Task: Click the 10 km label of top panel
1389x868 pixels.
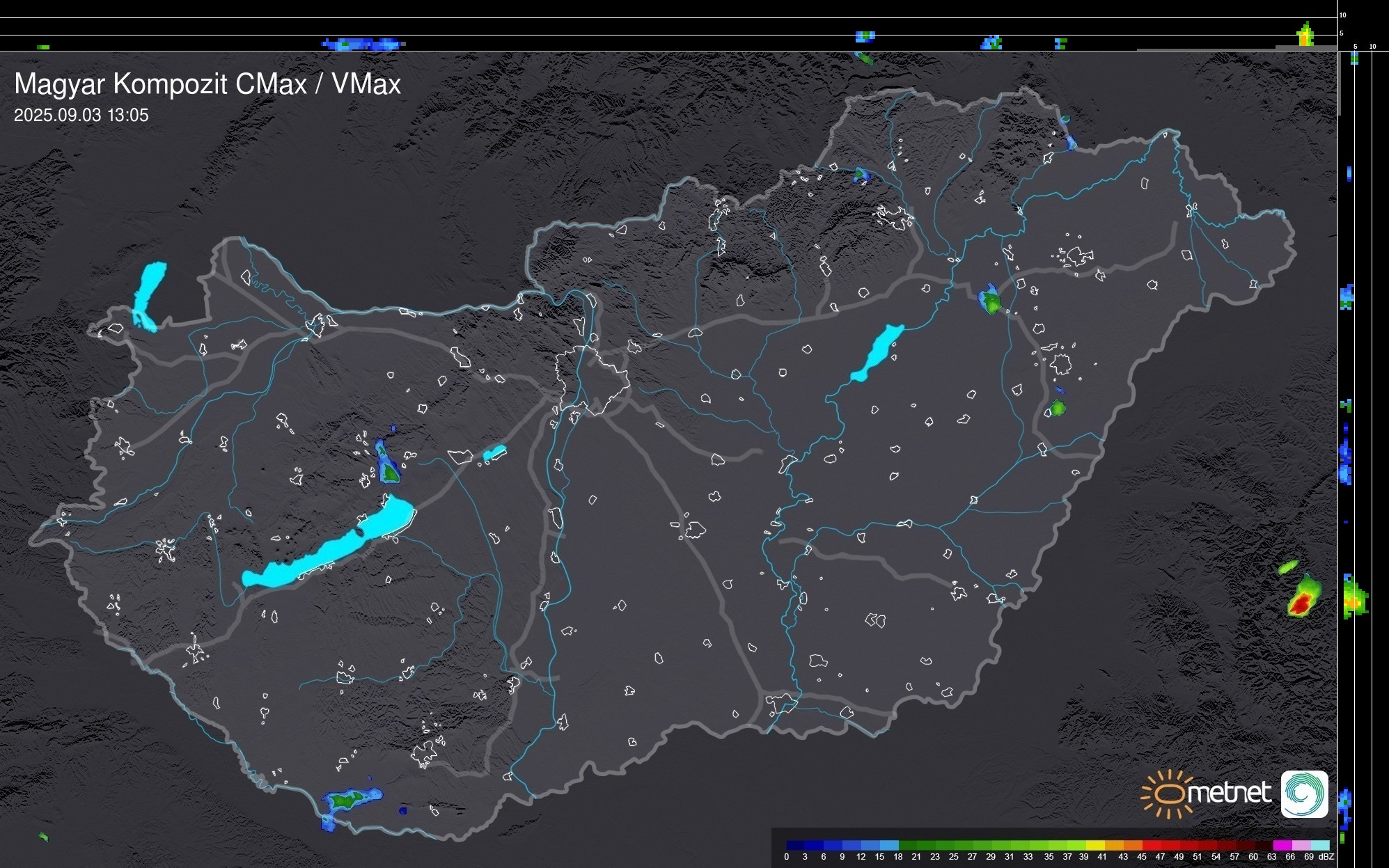Action: (1342, 15)
